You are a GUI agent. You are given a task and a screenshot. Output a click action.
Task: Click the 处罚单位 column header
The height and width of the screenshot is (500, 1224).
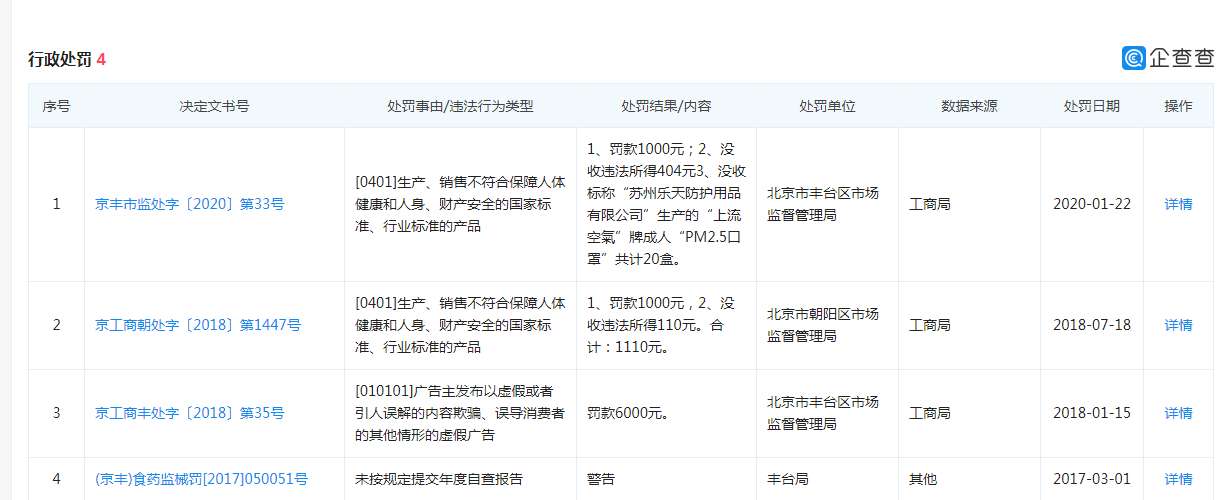[827, 106]
